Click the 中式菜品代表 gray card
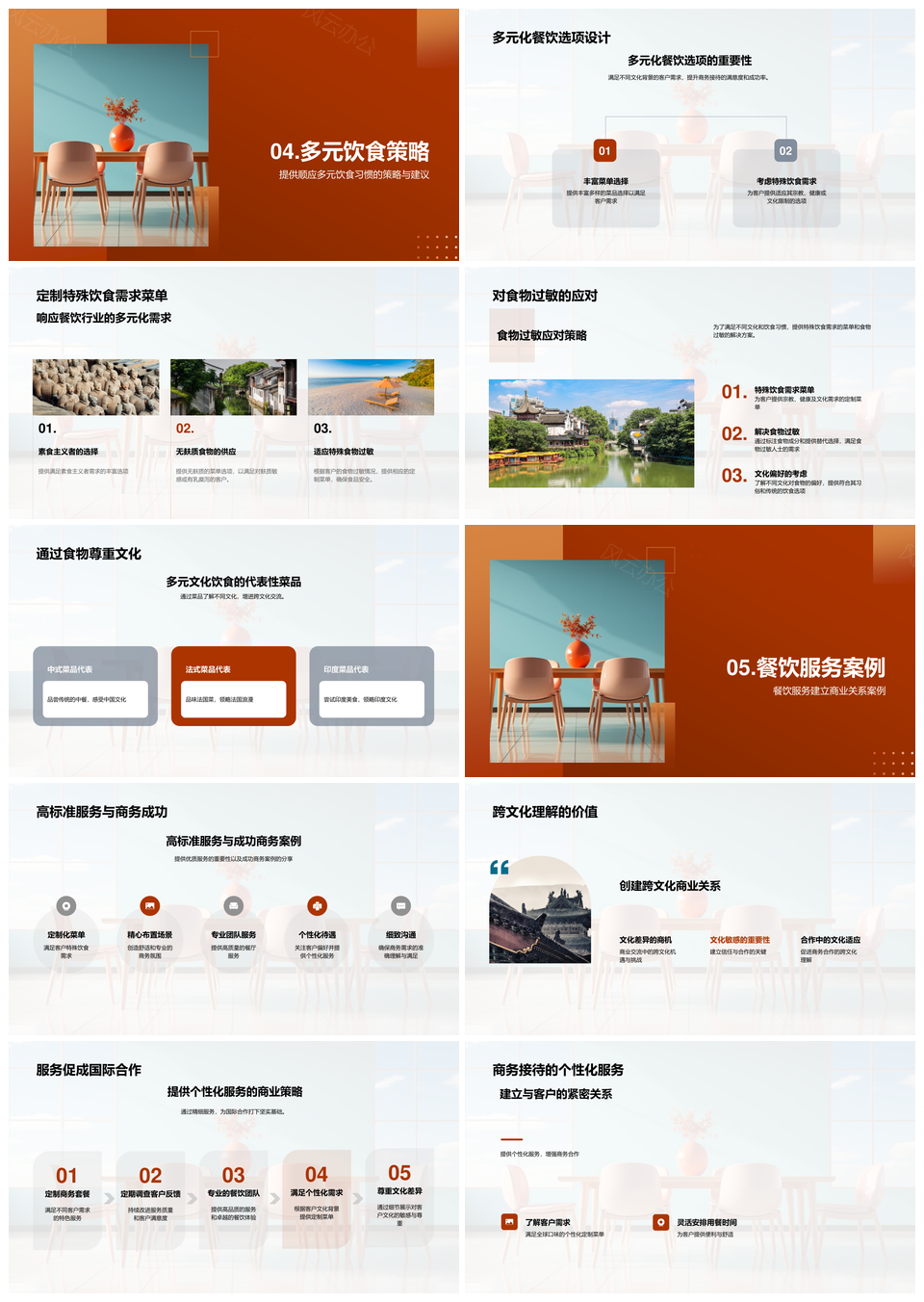 (x=95, y=686)
